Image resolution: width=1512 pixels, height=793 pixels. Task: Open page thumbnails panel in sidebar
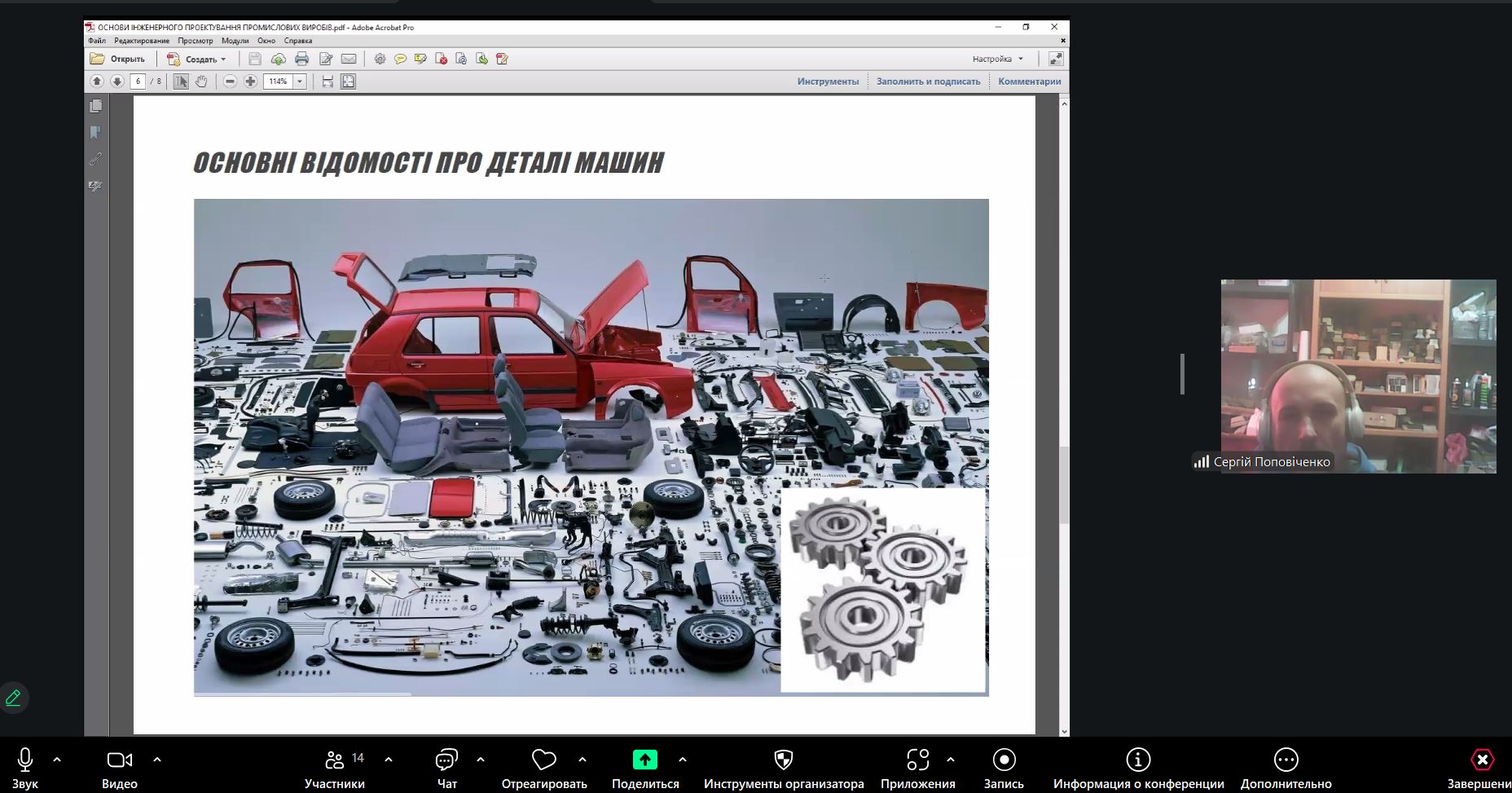coord(96,107)
